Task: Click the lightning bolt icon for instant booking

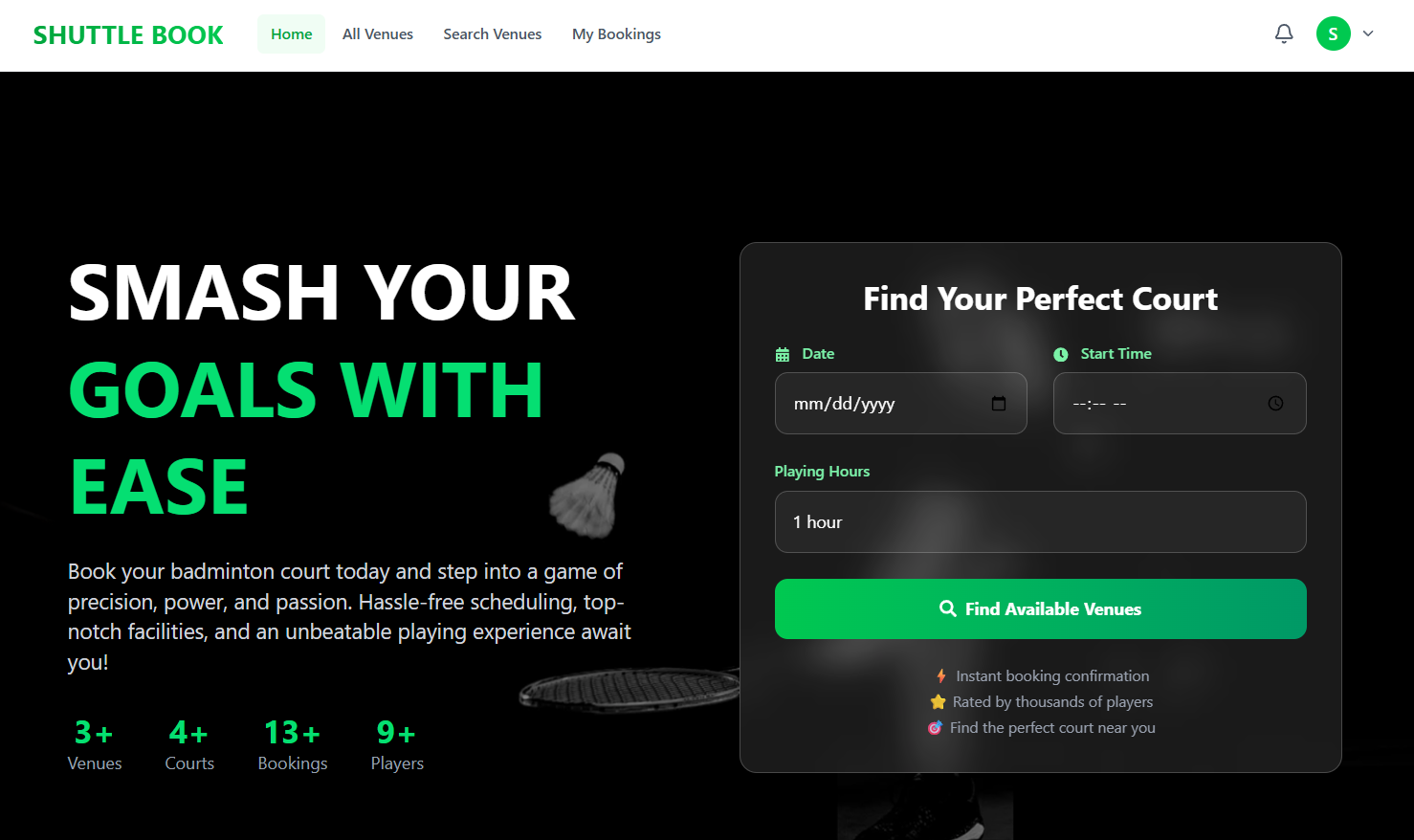Action: coord(941,676)
